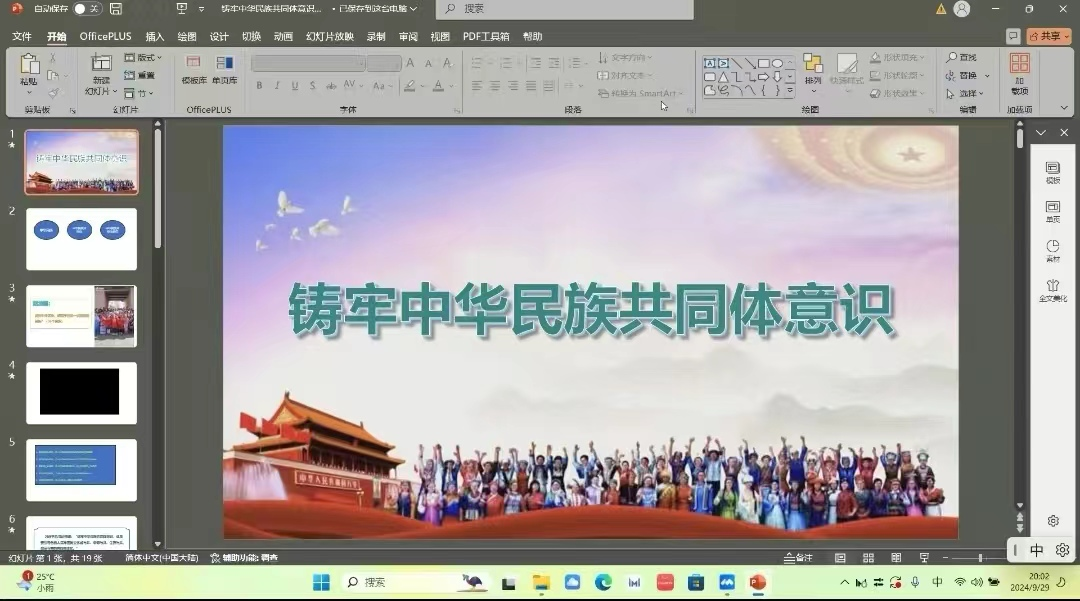
Task: Select slide 4 thumbnail with black rectangle
Action: (81, 392)
